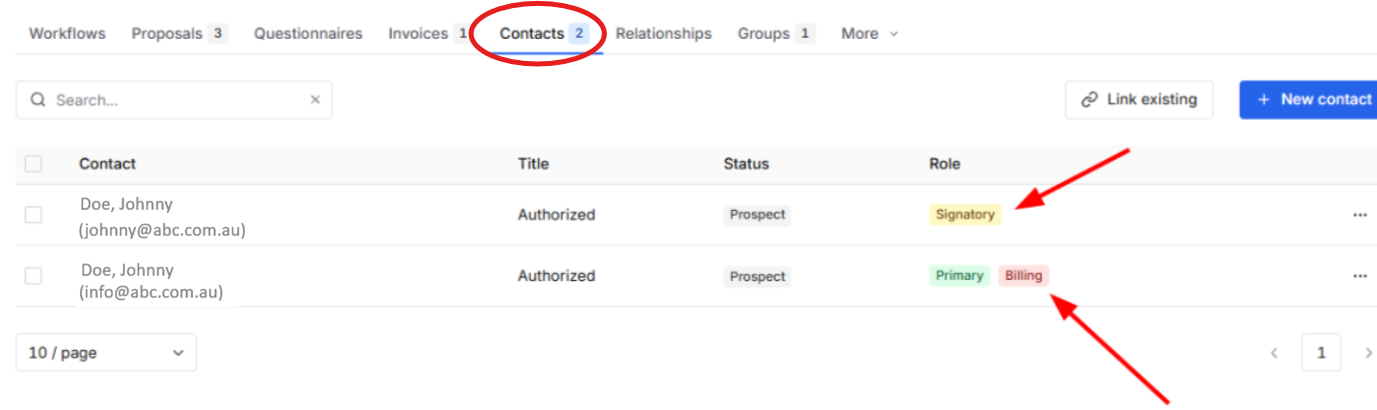Screen dimensions: 1377x410
Task: Open the 10 / page dropdown
Action: click(x=106, y=353)
